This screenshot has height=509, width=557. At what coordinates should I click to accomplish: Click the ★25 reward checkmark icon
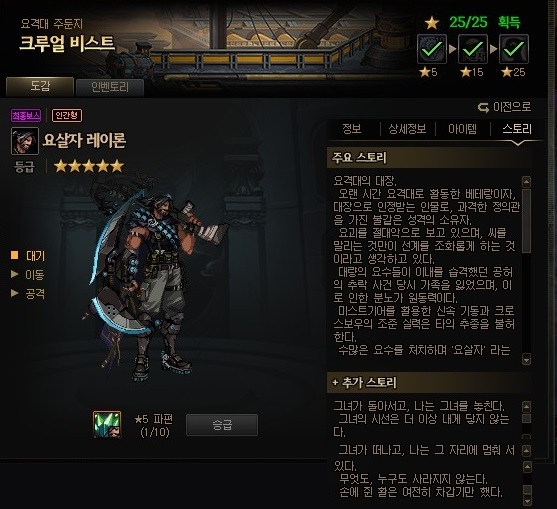514,49
